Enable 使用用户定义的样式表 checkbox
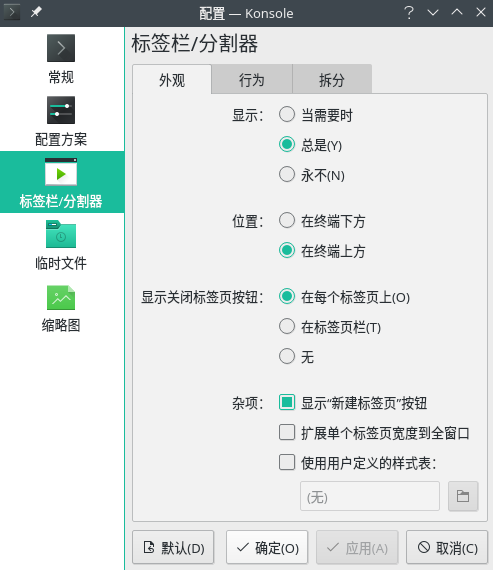This screenshot has width=493, height=570. click(x=357, y=462)
